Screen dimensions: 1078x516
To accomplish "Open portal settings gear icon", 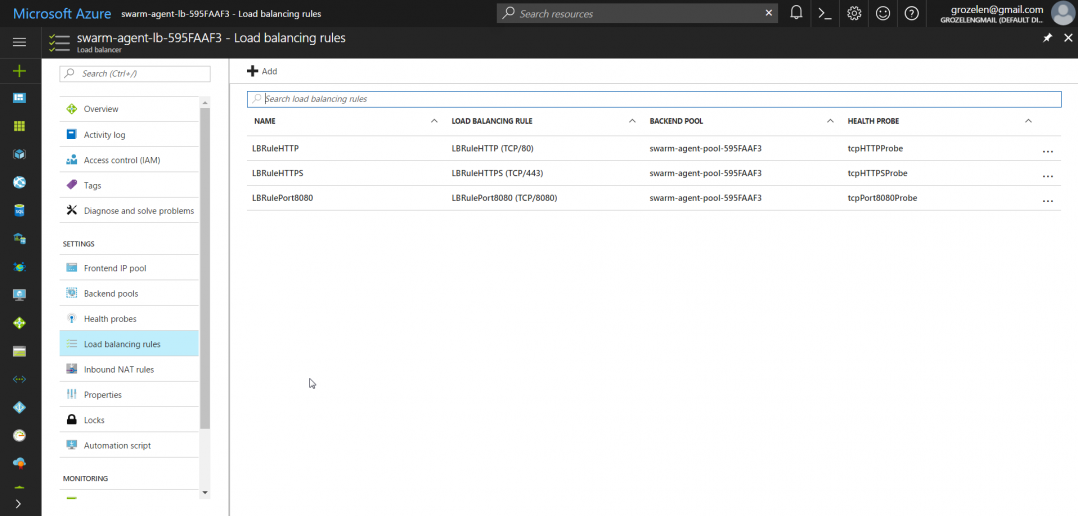I will (x=854, y=13).
